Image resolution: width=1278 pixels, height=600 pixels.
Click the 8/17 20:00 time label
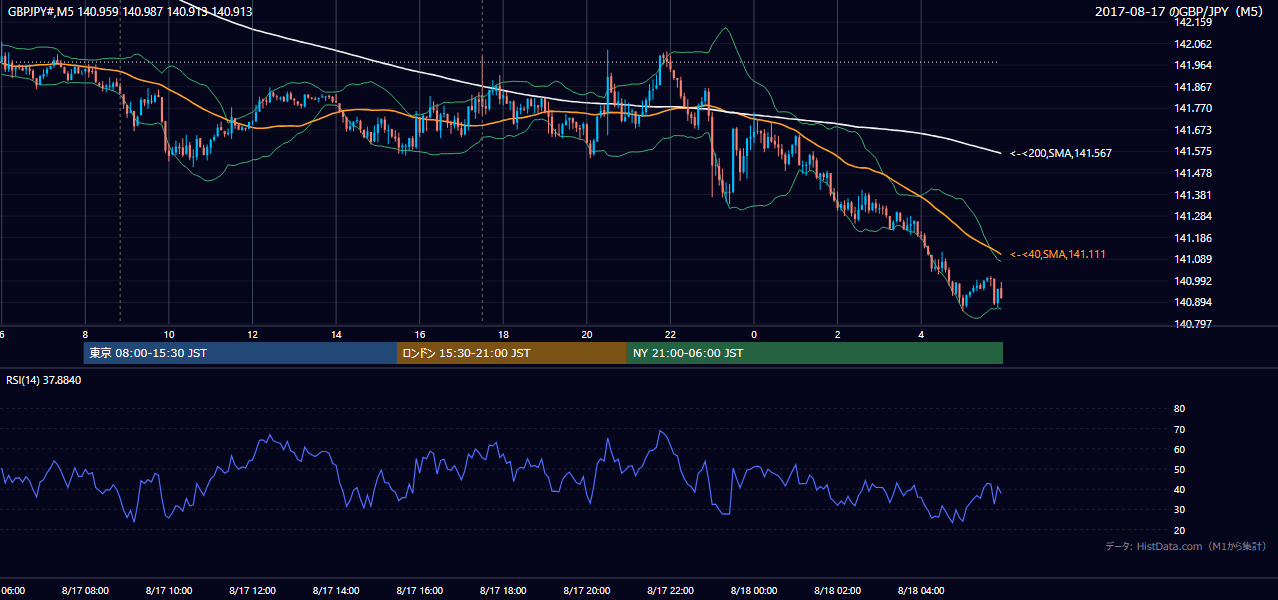click(587, 591)
